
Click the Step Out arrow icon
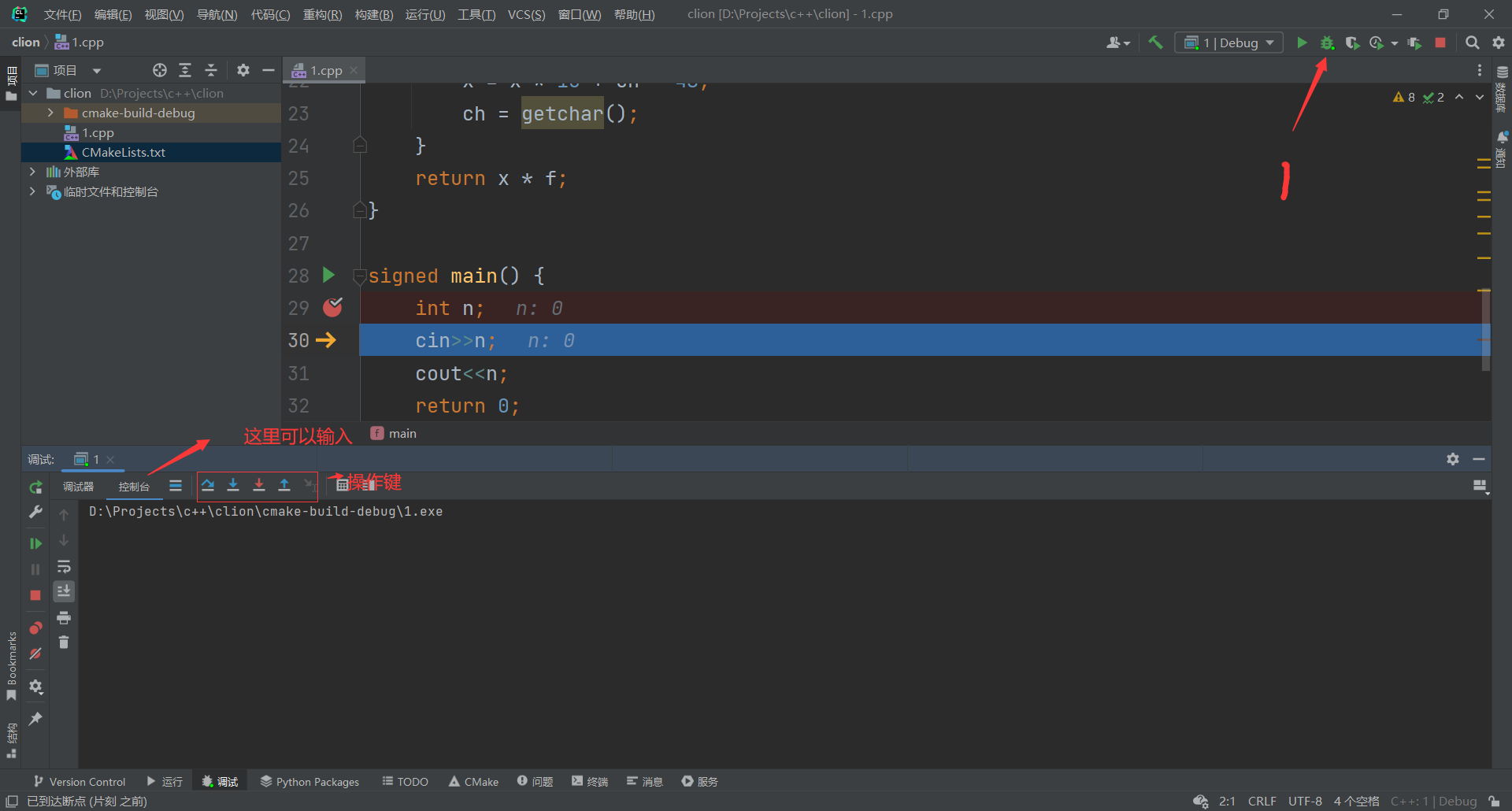[x=284, y=486]
